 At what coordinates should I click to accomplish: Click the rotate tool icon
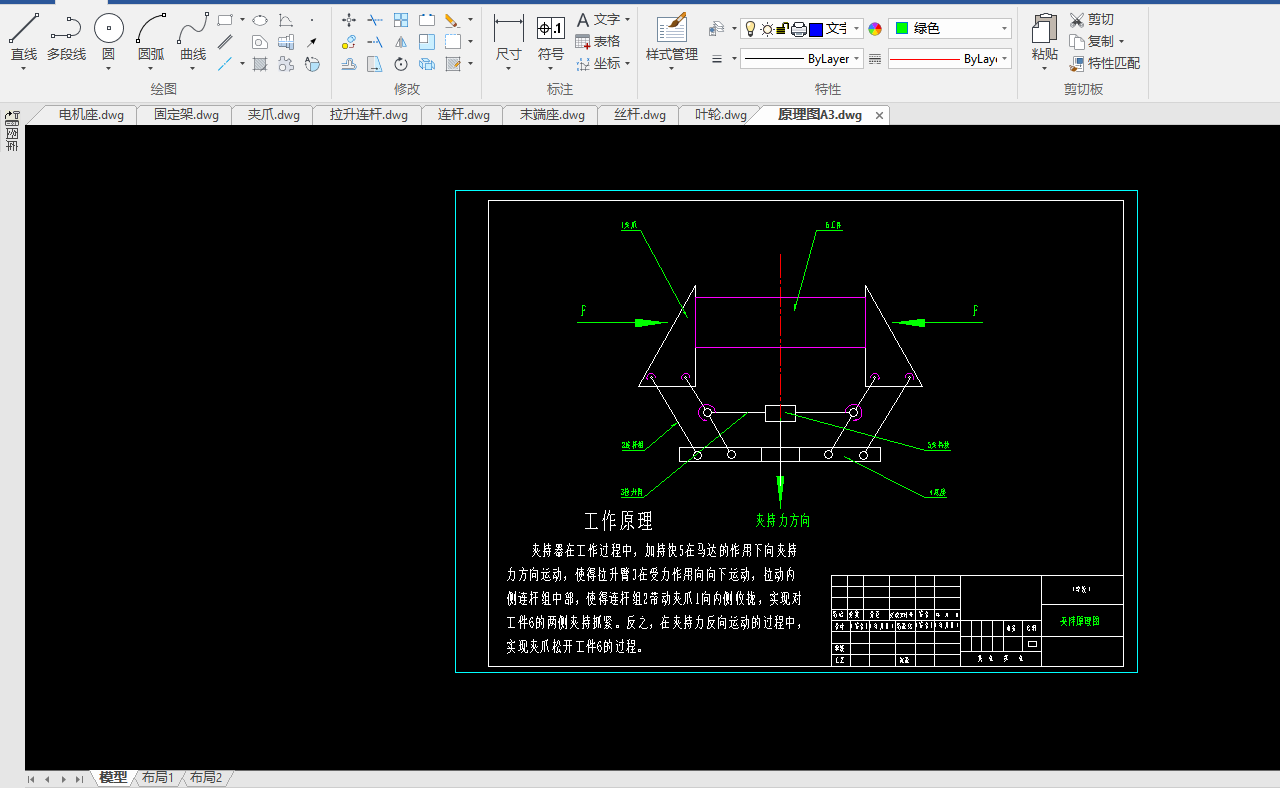click(x=401, y=64)
